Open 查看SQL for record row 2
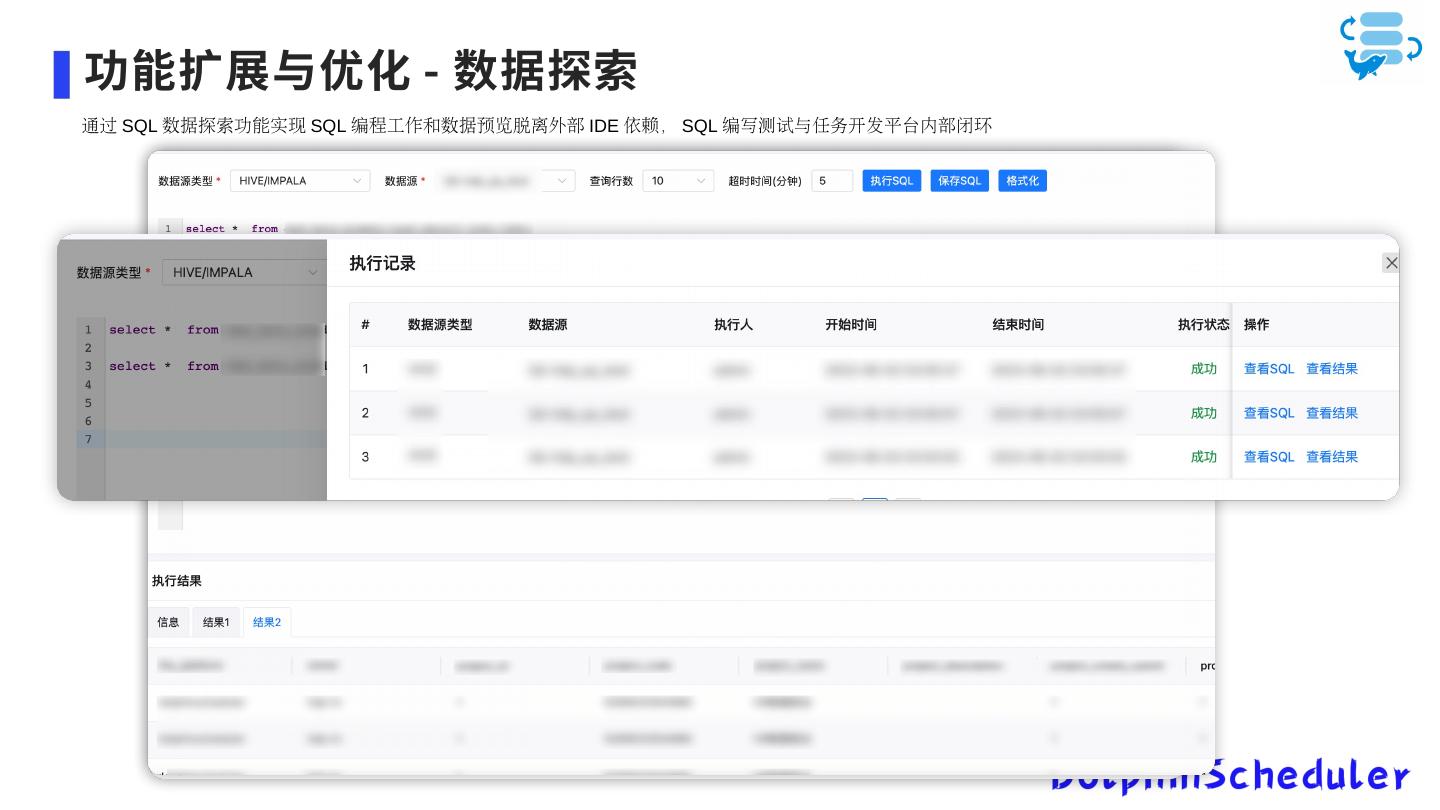 point(1269,413)
